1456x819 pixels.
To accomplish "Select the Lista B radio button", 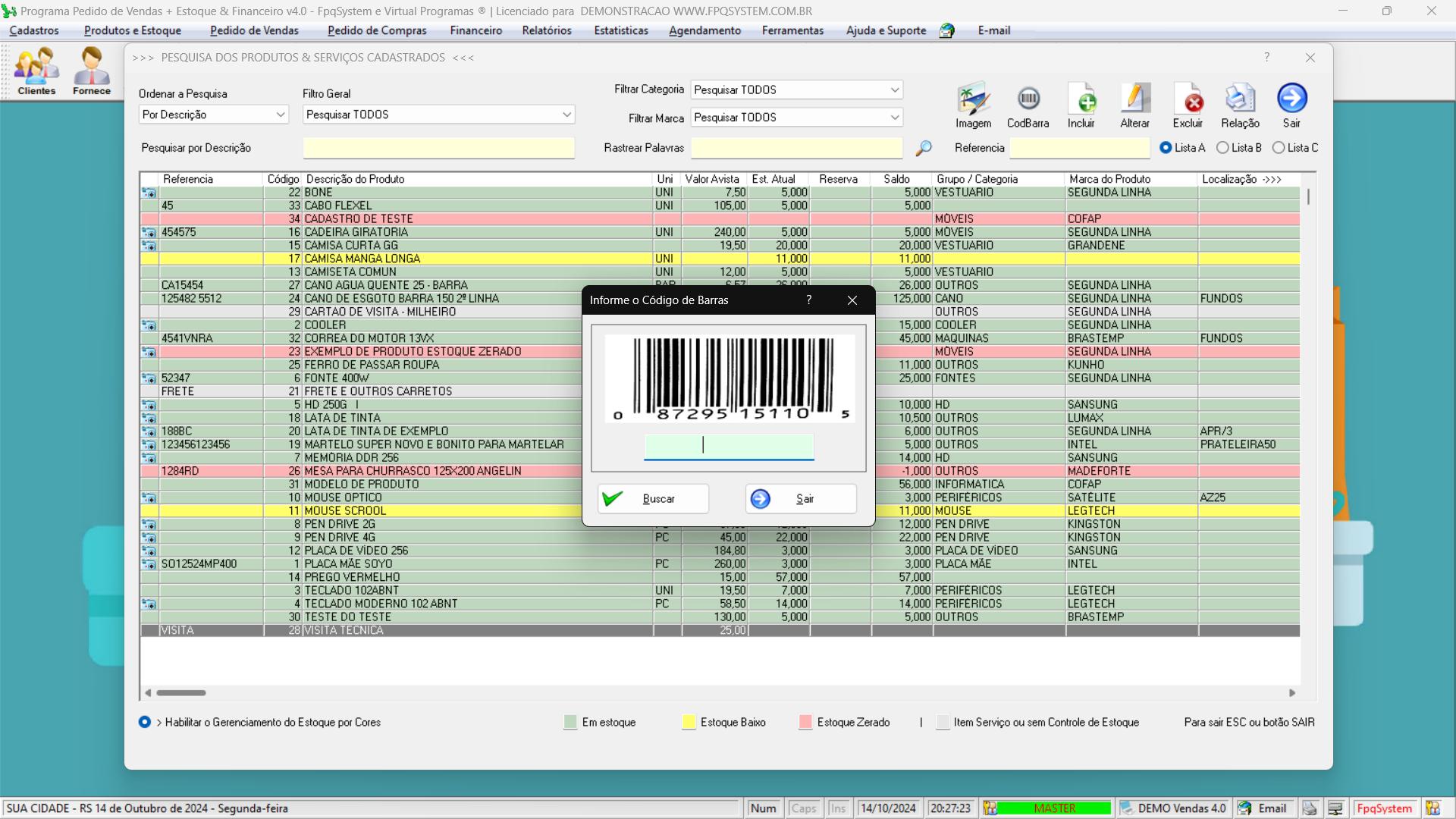I will (1222, 148).
